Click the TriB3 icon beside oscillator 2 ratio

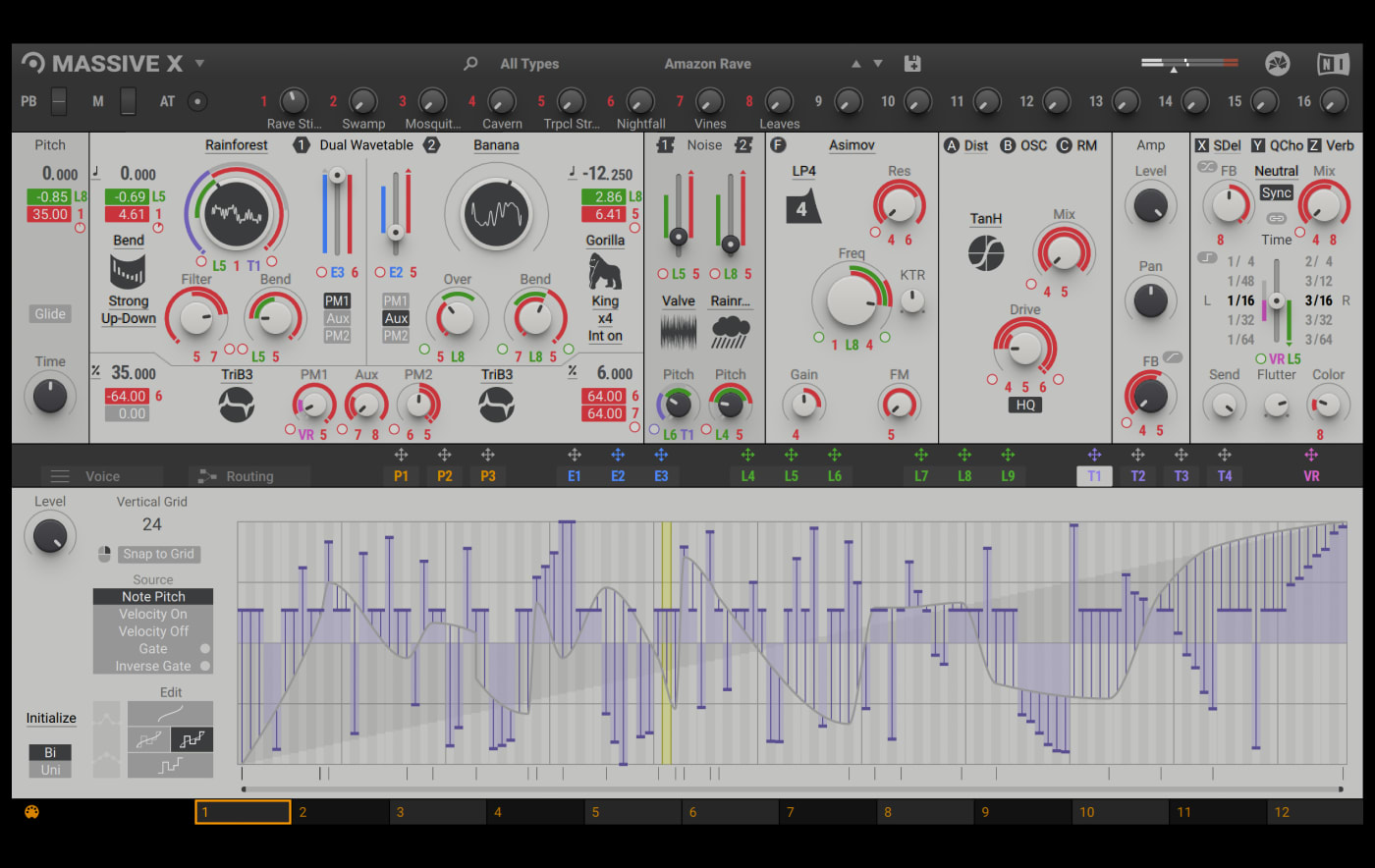pyautogui.click(x=497, y=405)
